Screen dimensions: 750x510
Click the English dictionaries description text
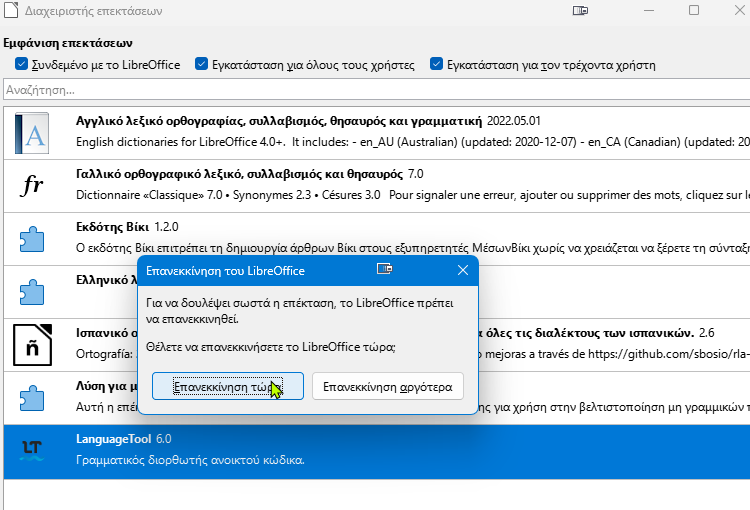click(x=413, y=142)
